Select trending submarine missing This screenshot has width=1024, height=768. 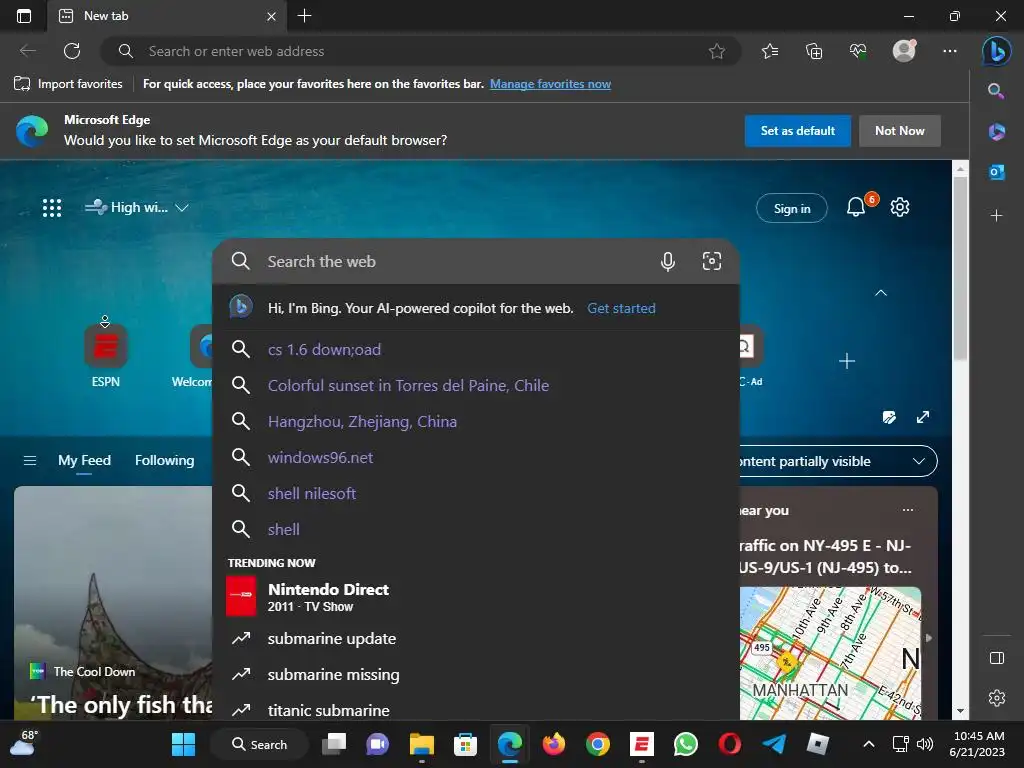click(475, 674)
